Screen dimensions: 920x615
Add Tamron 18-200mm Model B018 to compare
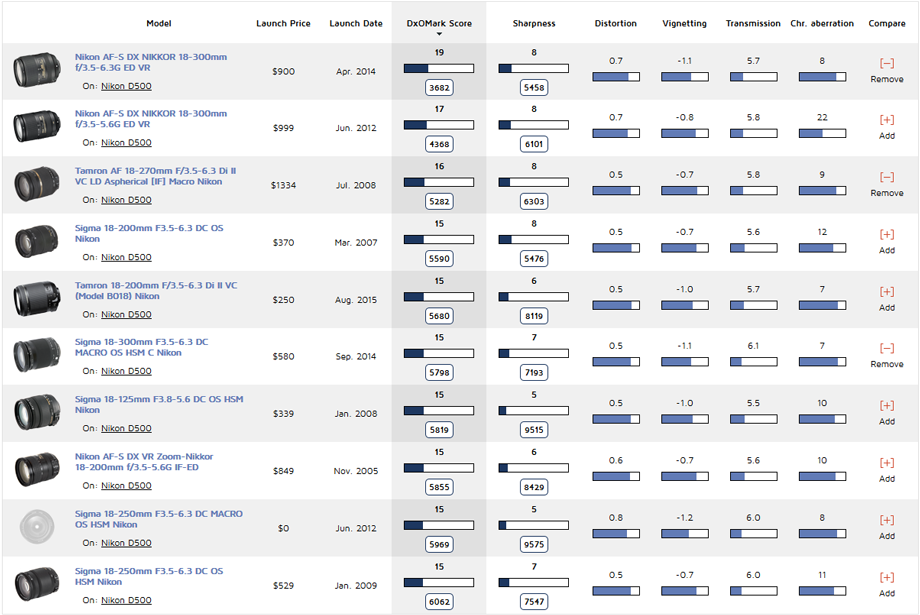887,299
